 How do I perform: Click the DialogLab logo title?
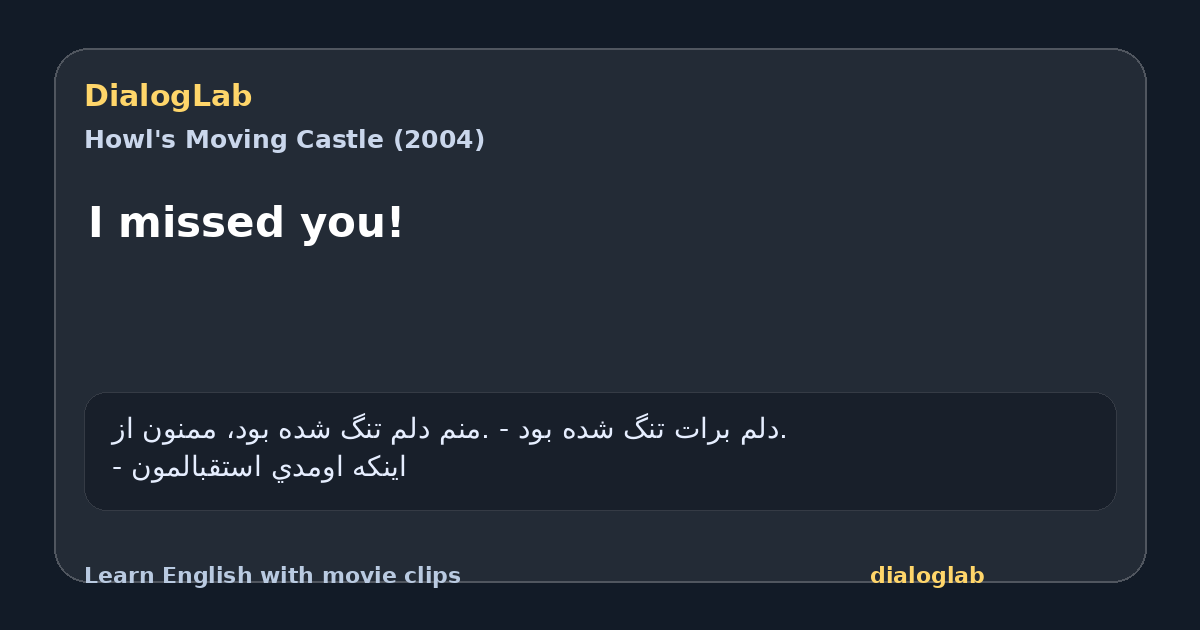pyautogui.click(x=168, y=96)
